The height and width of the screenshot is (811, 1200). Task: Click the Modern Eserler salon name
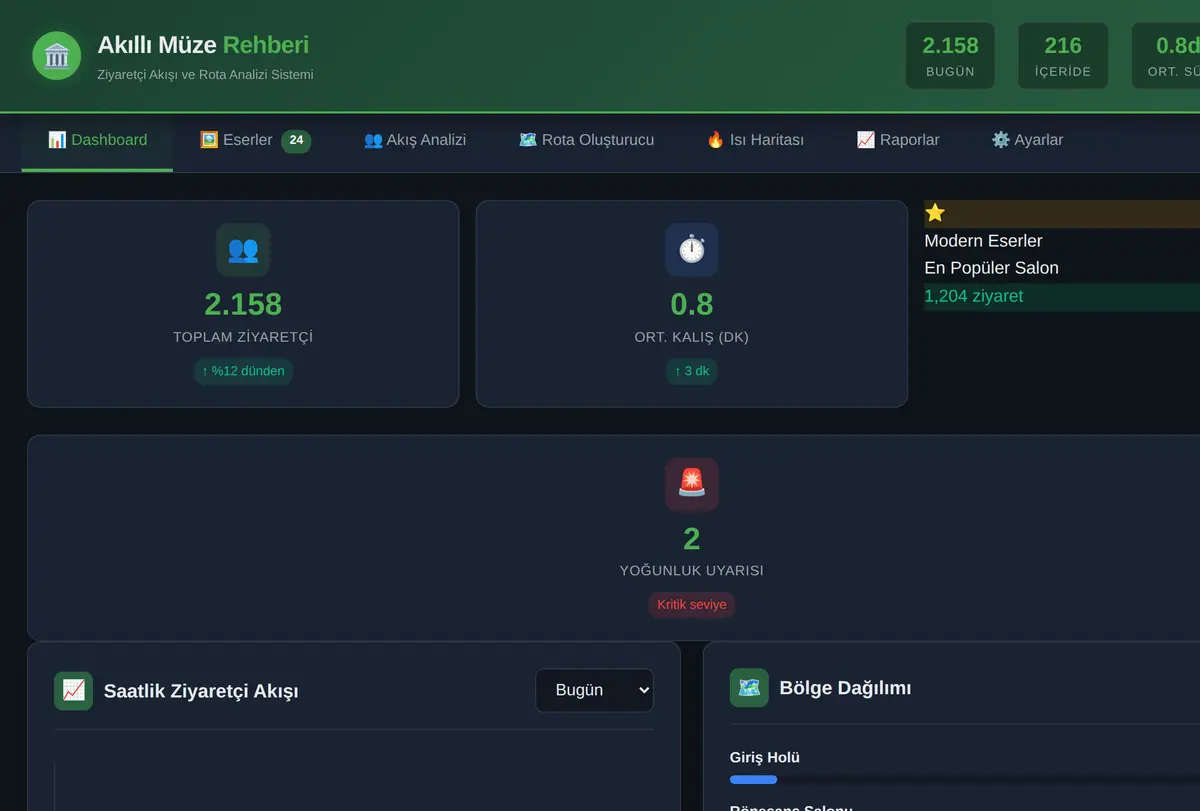pyautogui.click(x=983, y=241)
